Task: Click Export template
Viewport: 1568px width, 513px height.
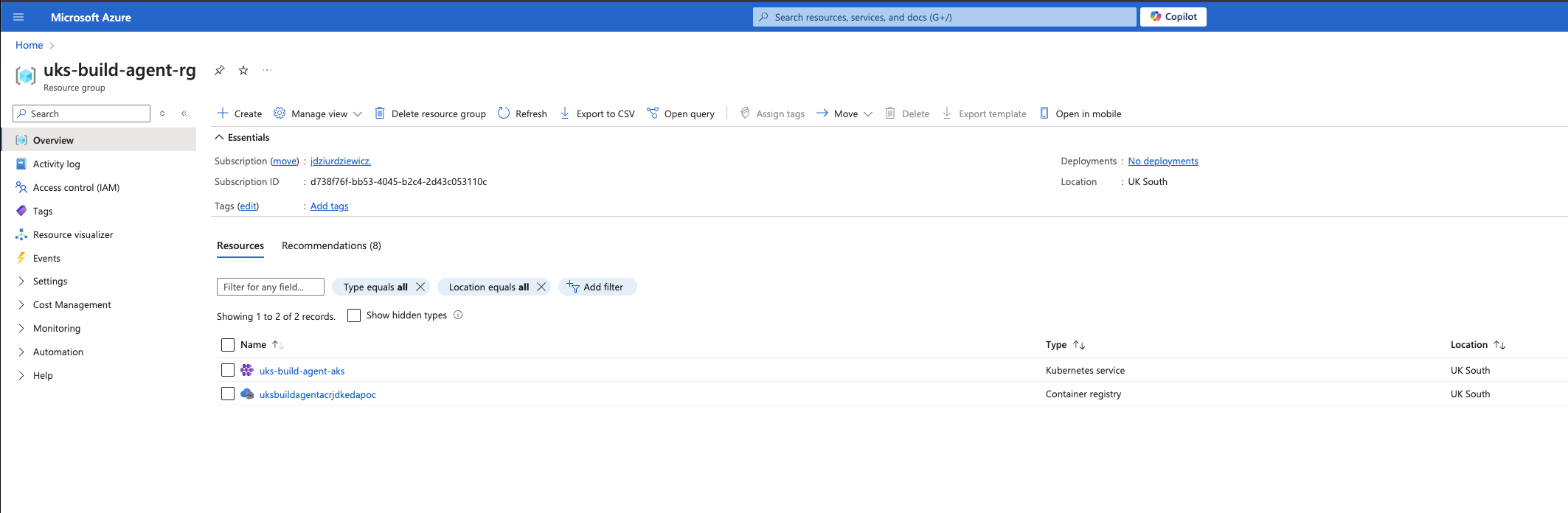Action: click(985, 114)
